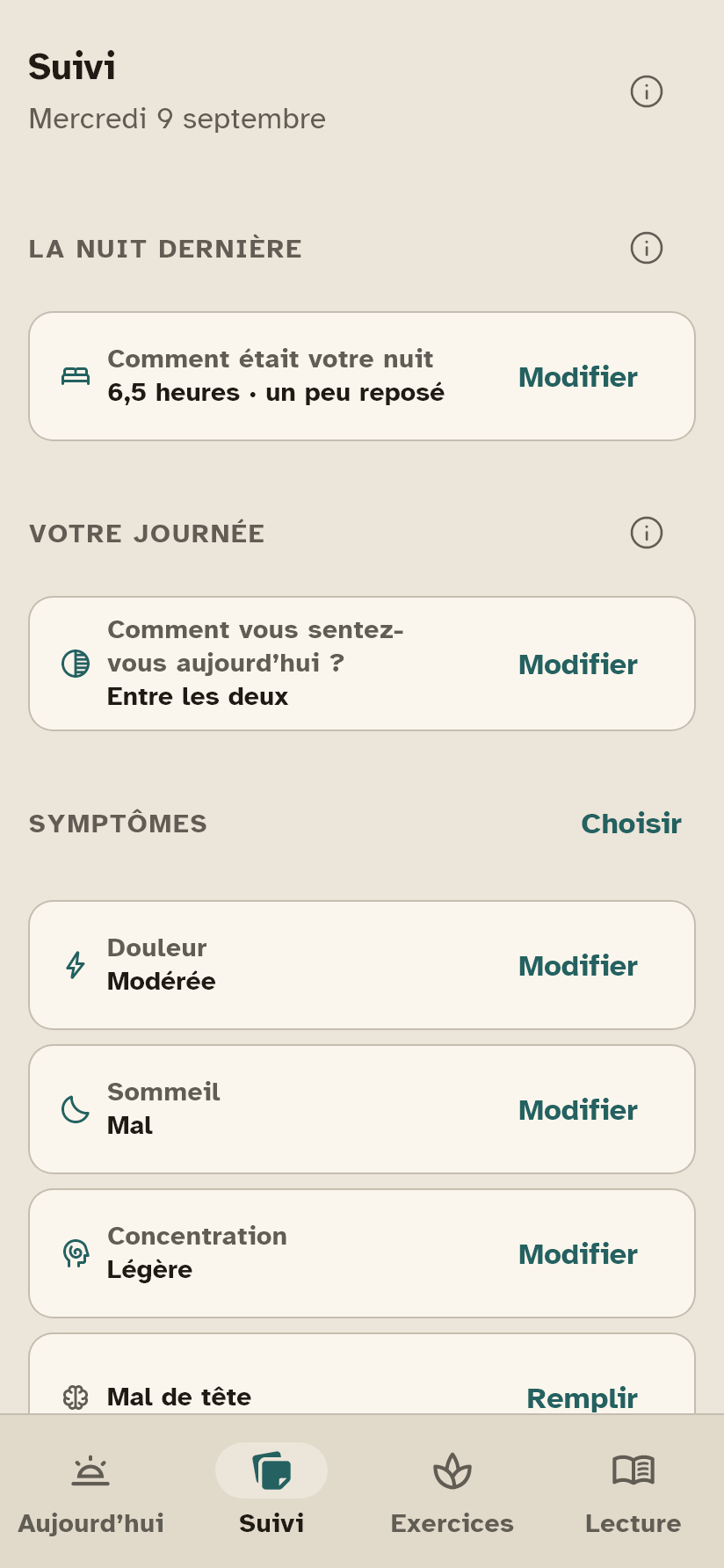Click Modifier for Douleur symptom
The width and height of the screenshot is (724, 1568).
click(578, 966)
